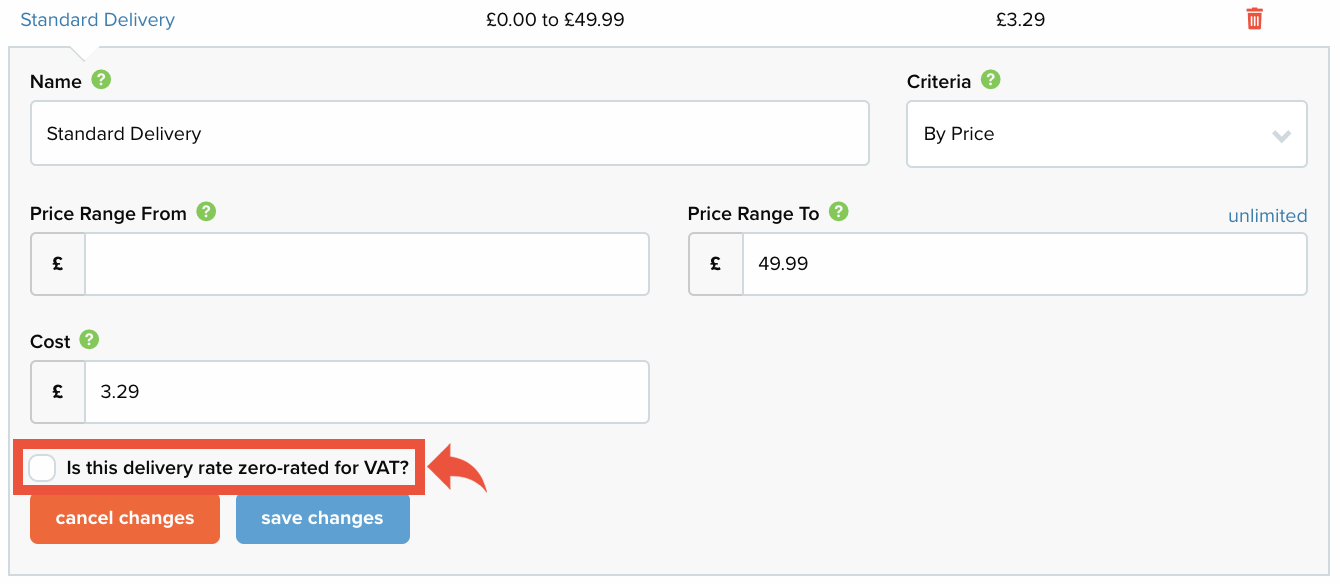Image resolution: width=1340 pixels, height=584 pixels.
Task: Click the cancel changes button
Action: pos(125,518)
